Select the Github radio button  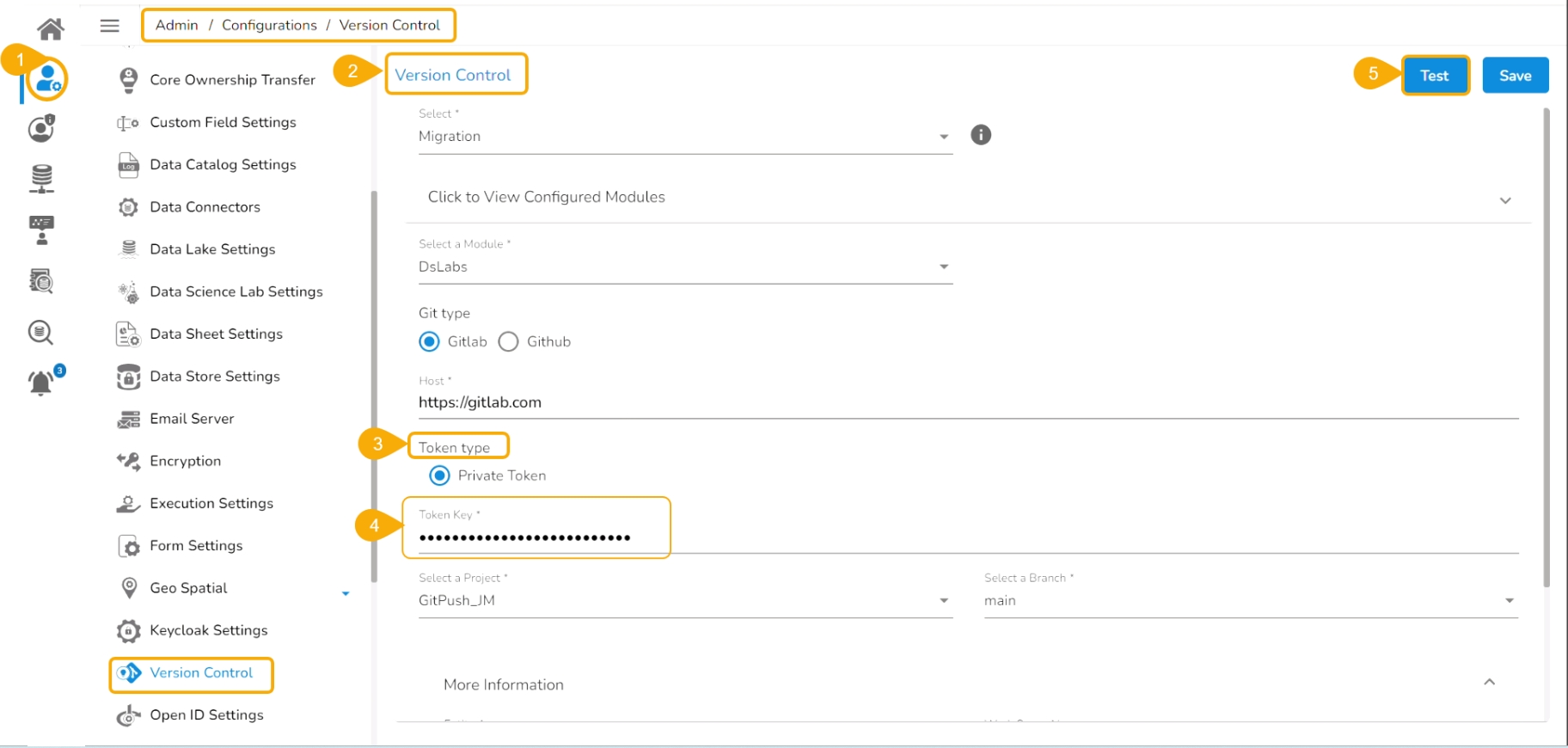pyautogui.click(x=508, y=342)
